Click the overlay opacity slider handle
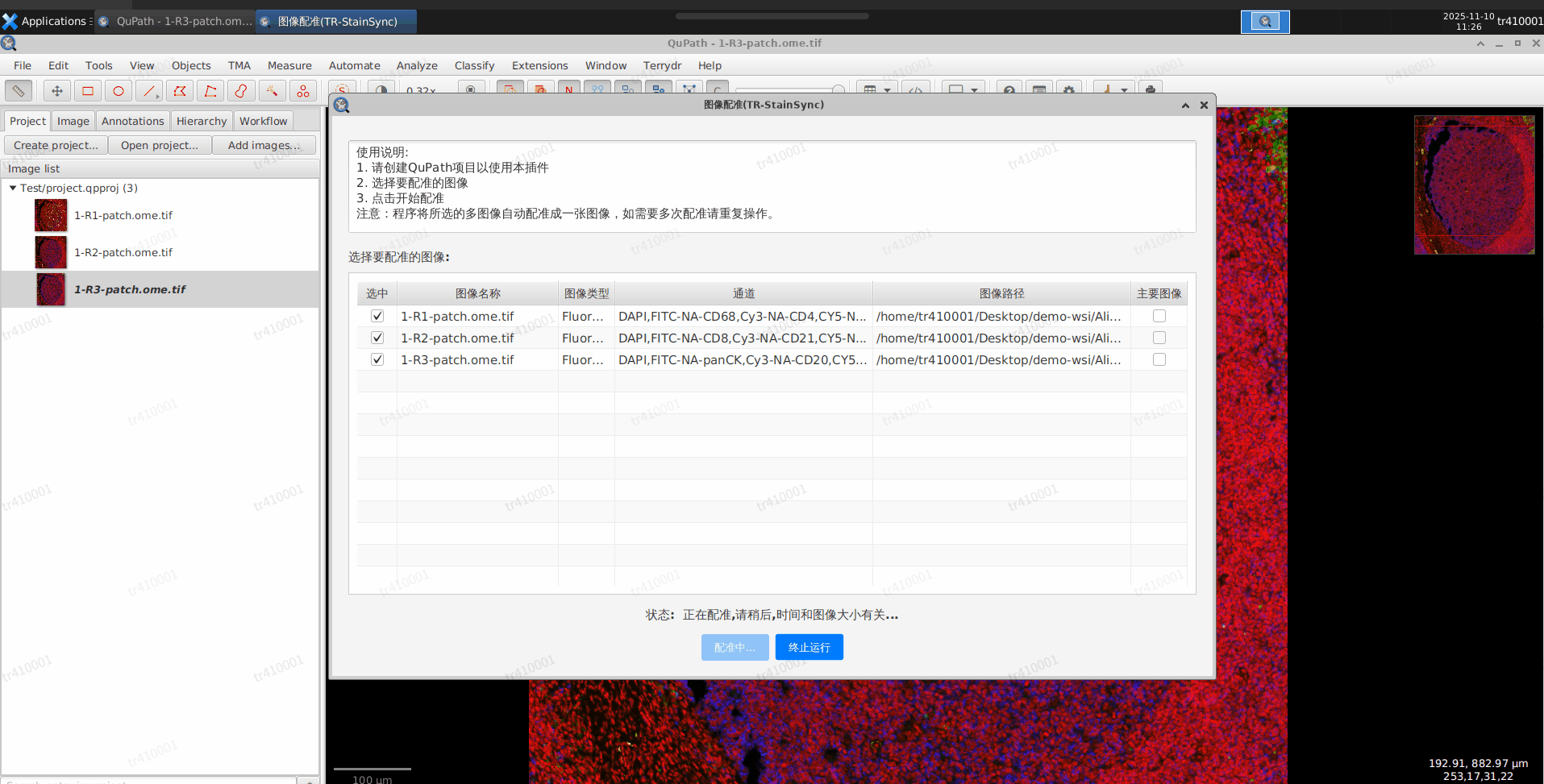 click(x=839, y=90)
